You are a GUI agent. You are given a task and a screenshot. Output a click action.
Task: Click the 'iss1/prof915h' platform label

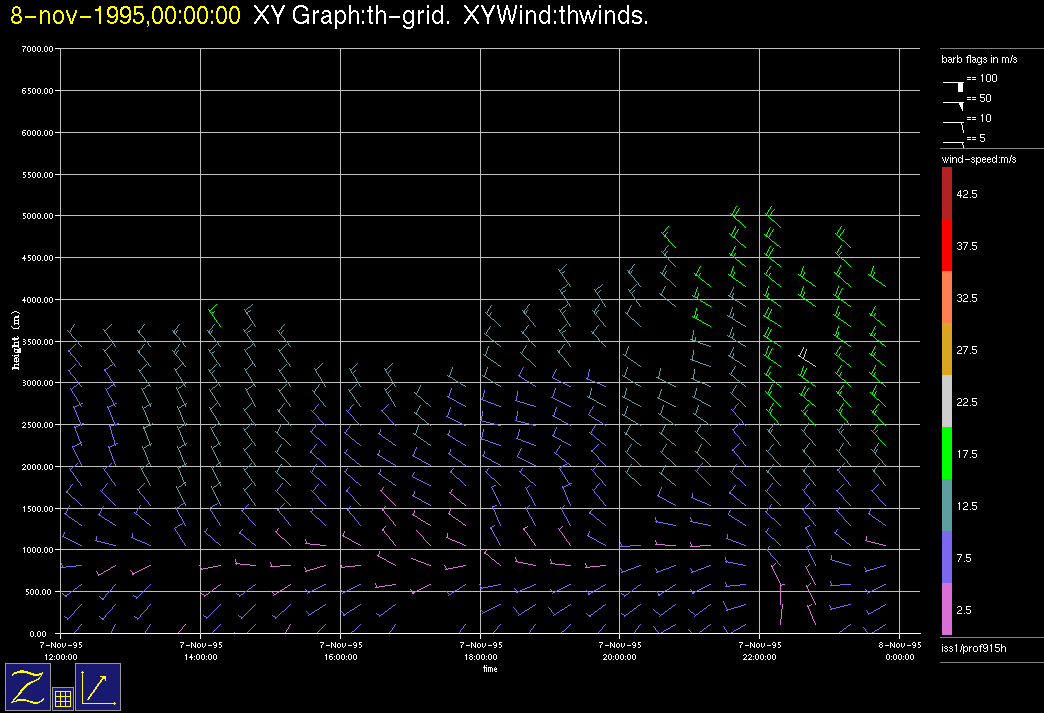pyautogui.click(x=974, y=650)
